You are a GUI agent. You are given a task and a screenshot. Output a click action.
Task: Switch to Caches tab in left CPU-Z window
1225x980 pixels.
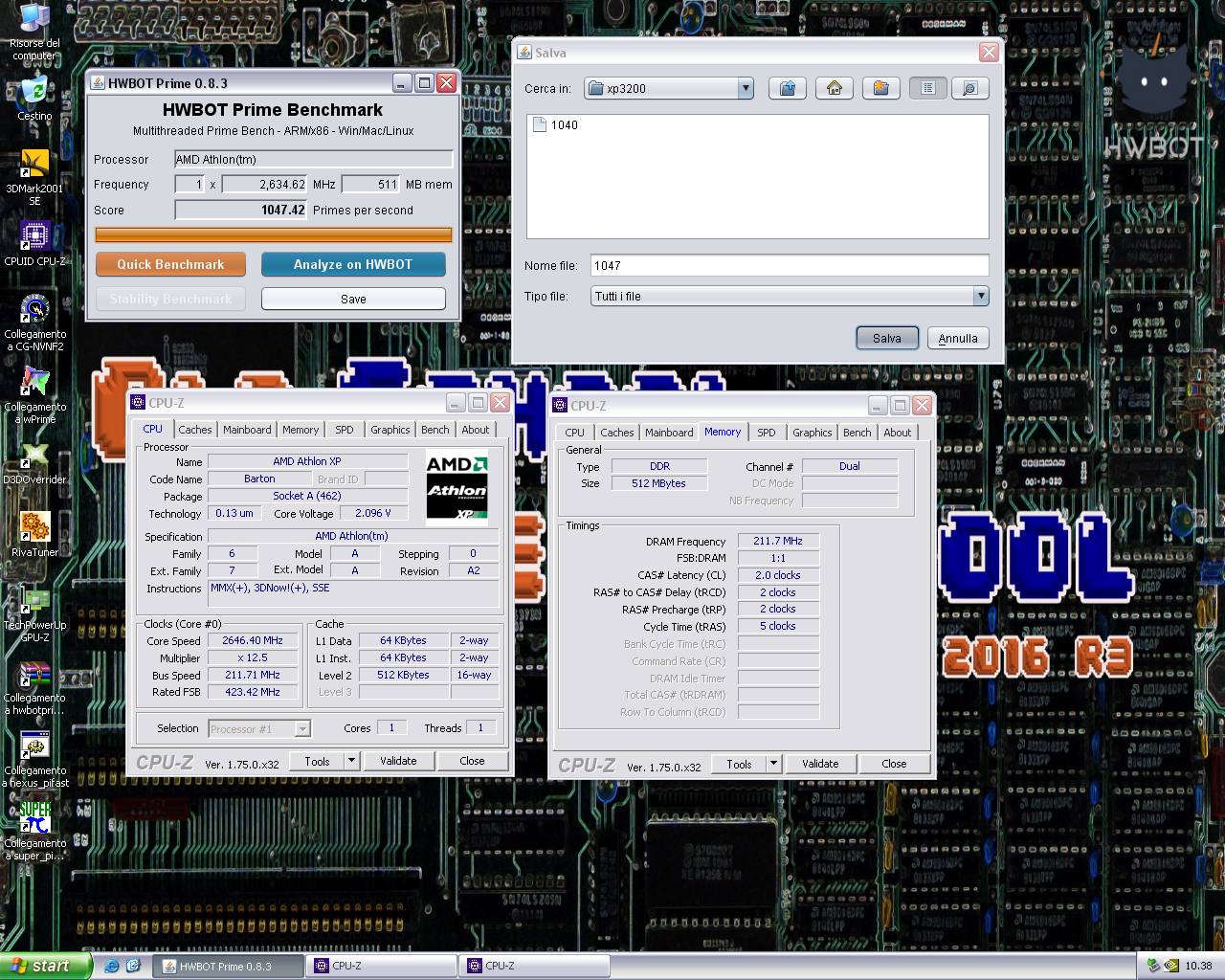pos(195,430)
